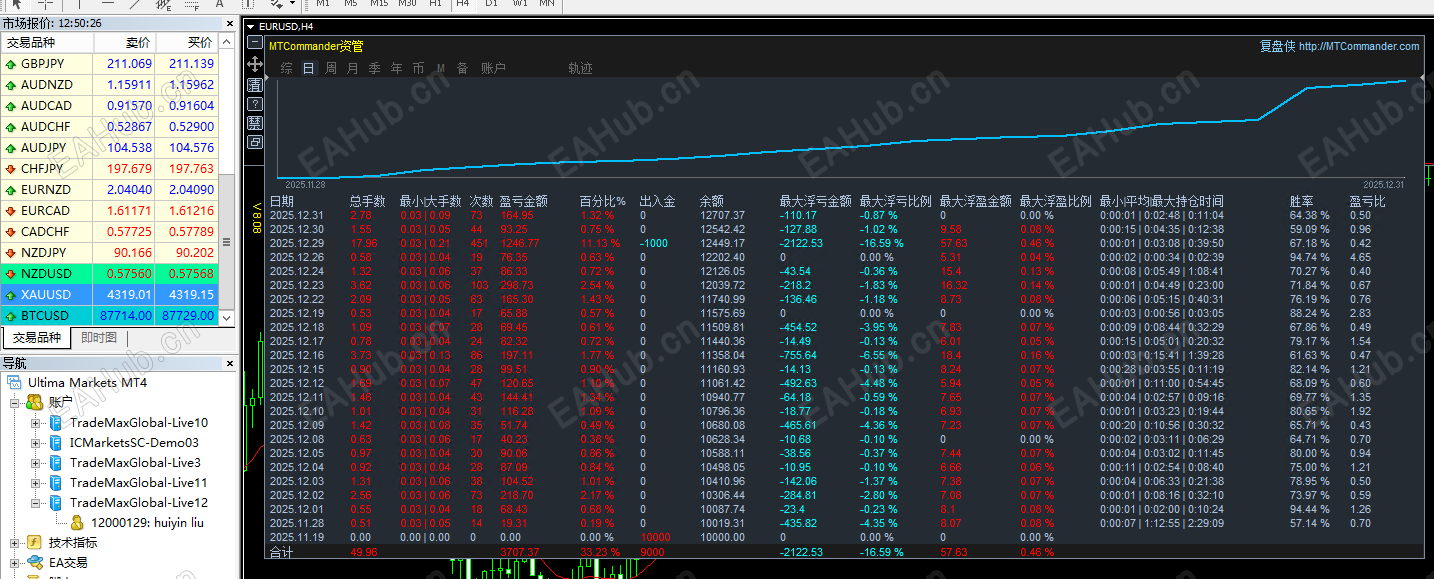Click the server icon beside TradeMaxGlobal-Live12

[x=56, y=503]
